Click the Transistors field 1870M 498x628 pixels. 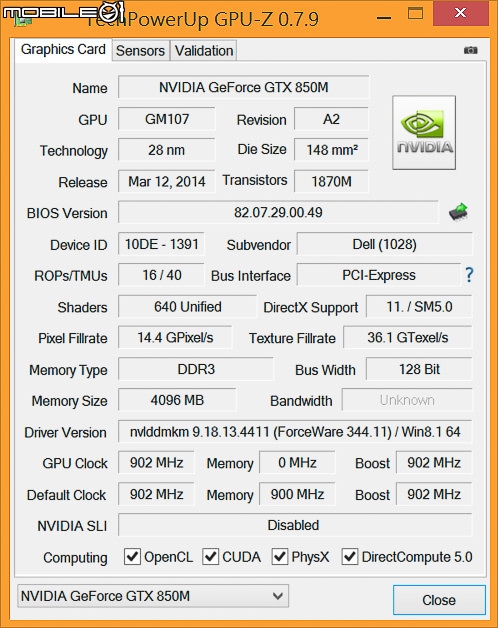pyautogui.click(x=331, y=181)
